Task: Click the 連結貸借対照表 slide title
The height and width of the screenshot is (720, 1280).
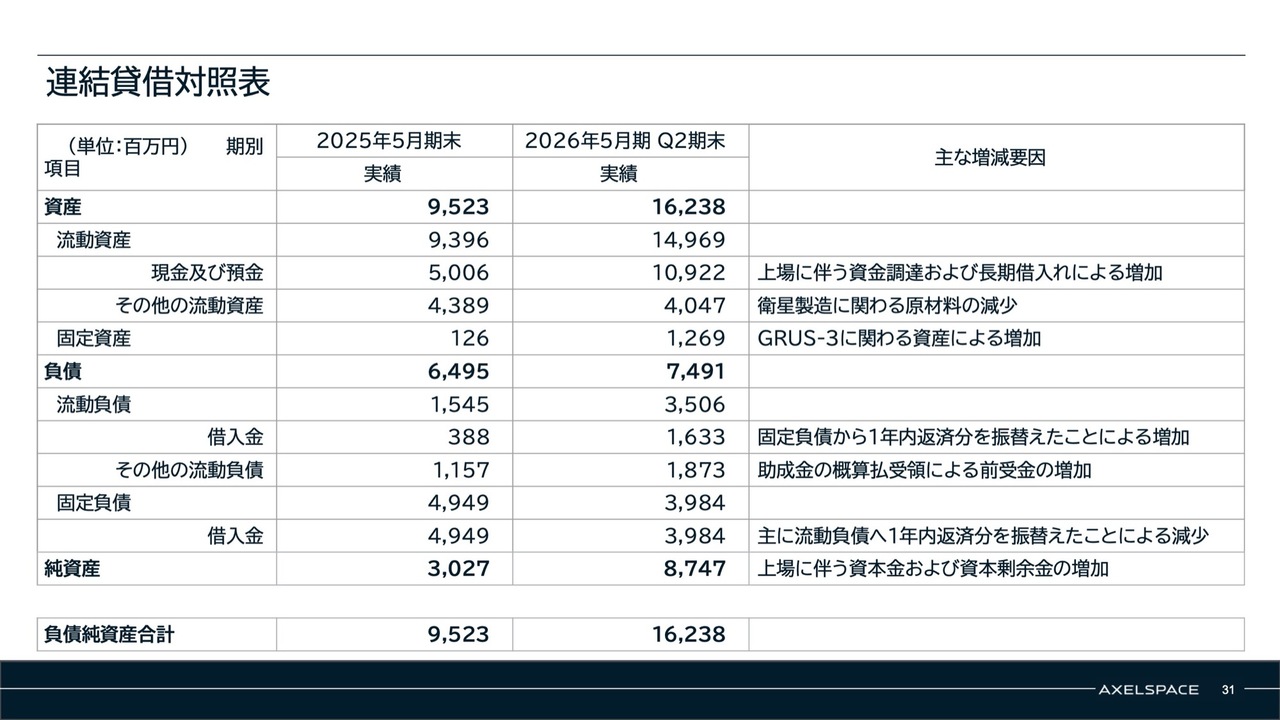Action: coord(158,83)
